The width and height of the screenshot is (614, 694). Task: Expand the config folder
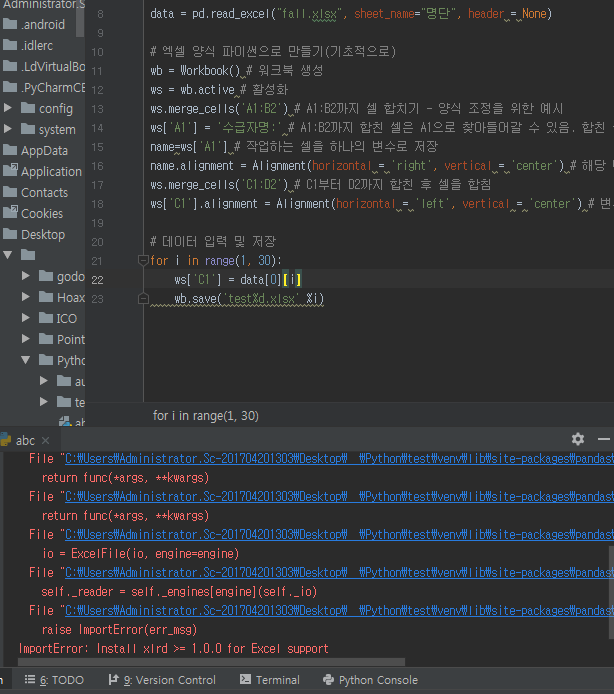8,108
